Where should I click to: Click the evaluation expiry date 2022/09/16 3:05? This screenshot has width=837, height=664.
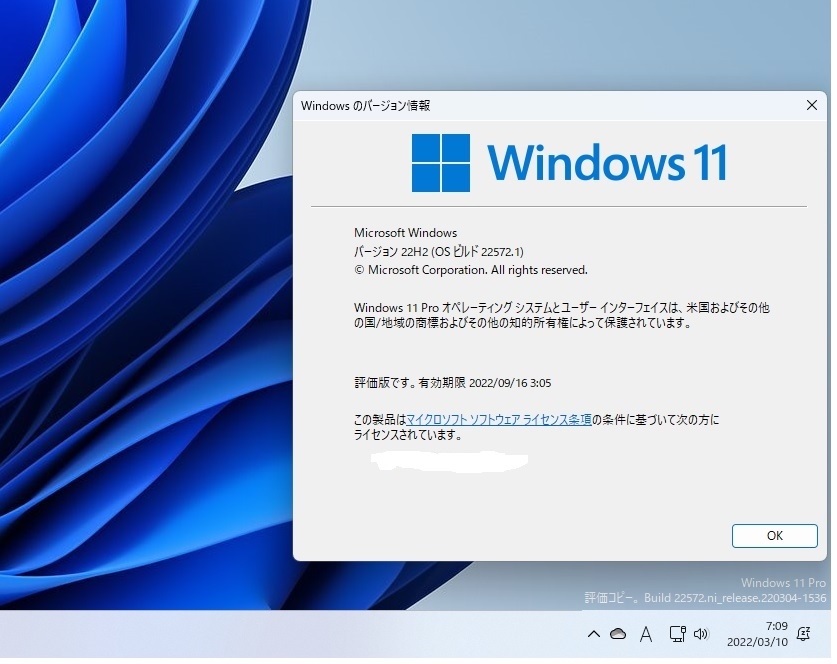point(510,383)
